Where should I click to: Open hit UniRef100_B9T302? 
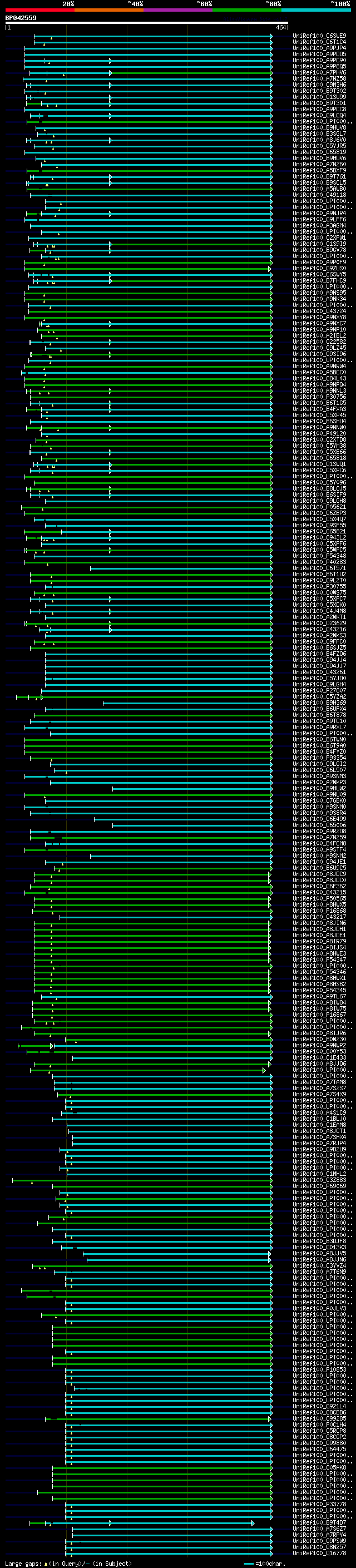[x=319, y=91]
